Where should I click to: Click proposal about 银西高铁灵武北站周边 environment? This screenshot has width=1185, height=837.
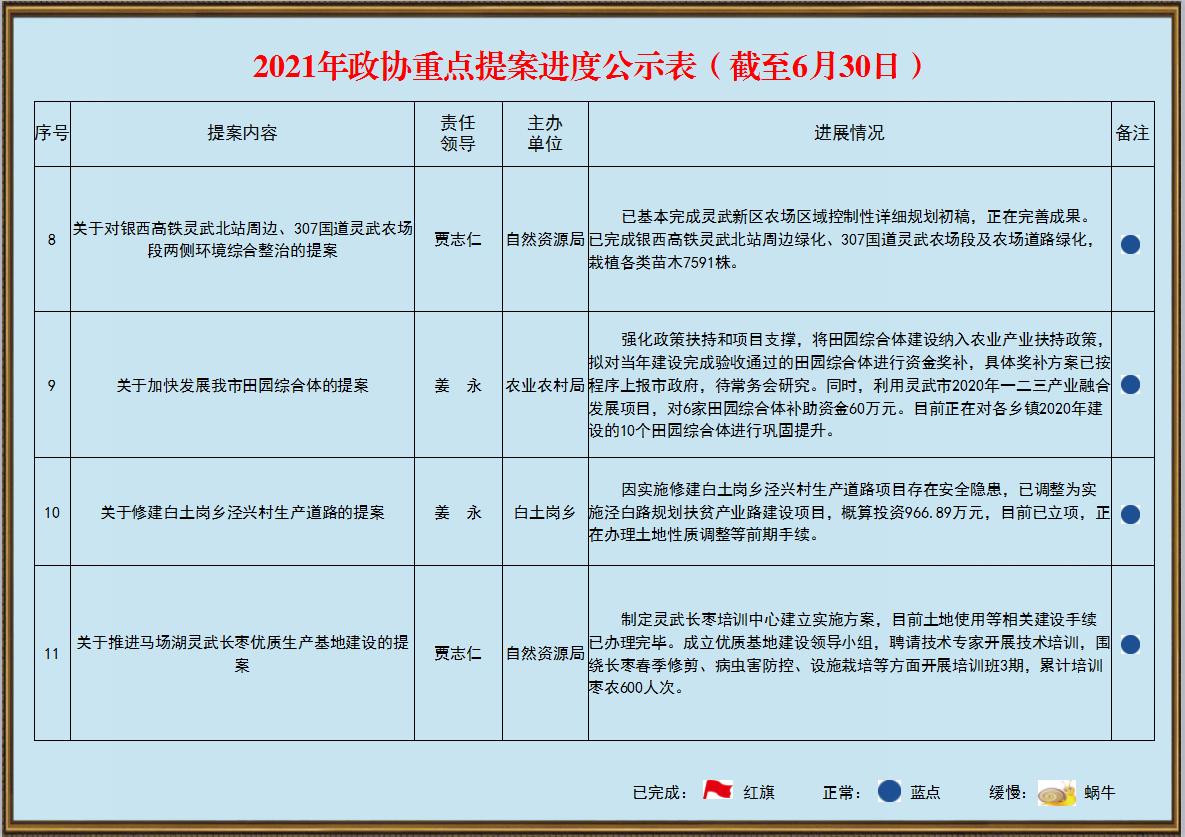pos(243,239)
